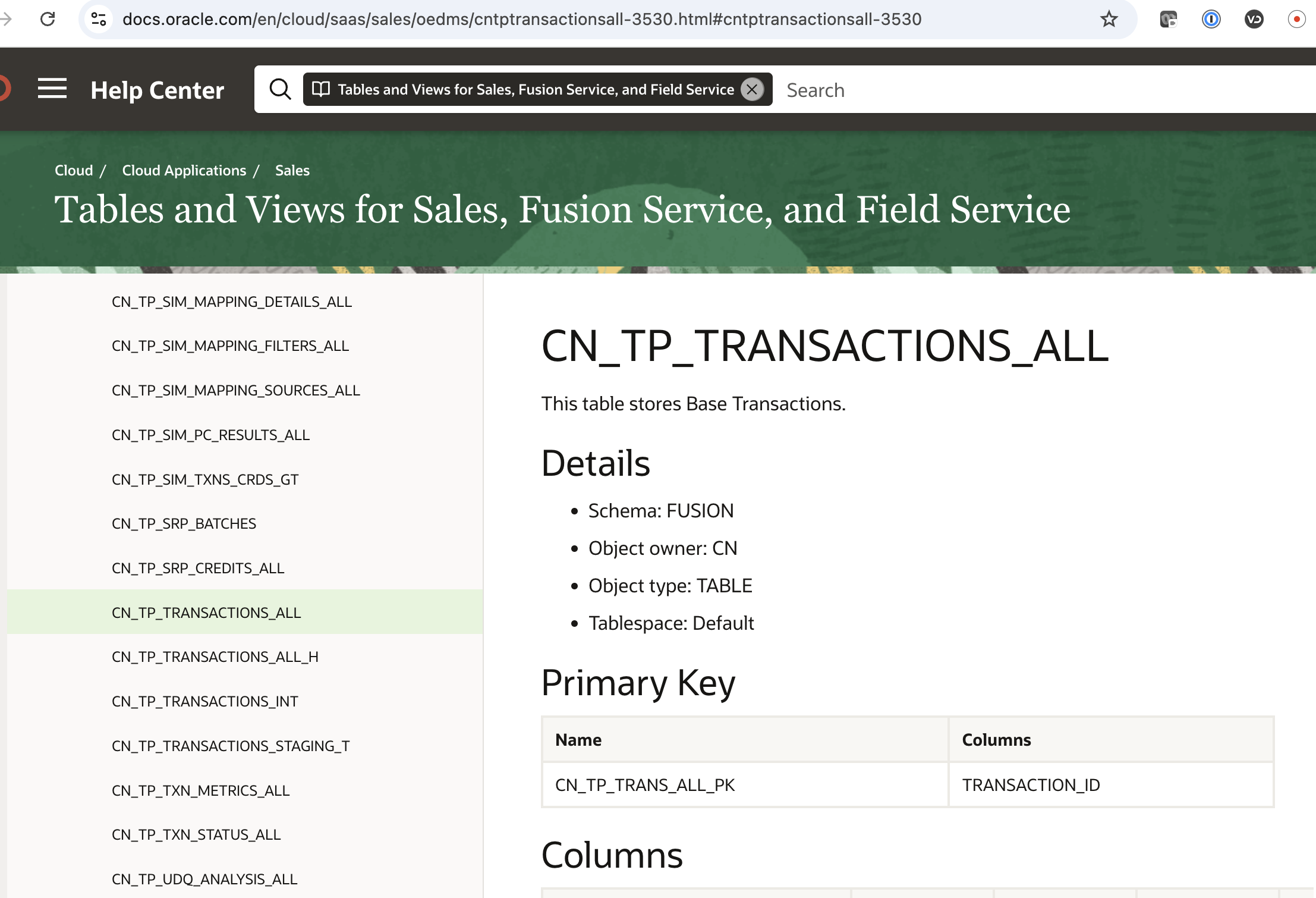Open the Cloud Applications breadcrumb

(x=183, y=170)
